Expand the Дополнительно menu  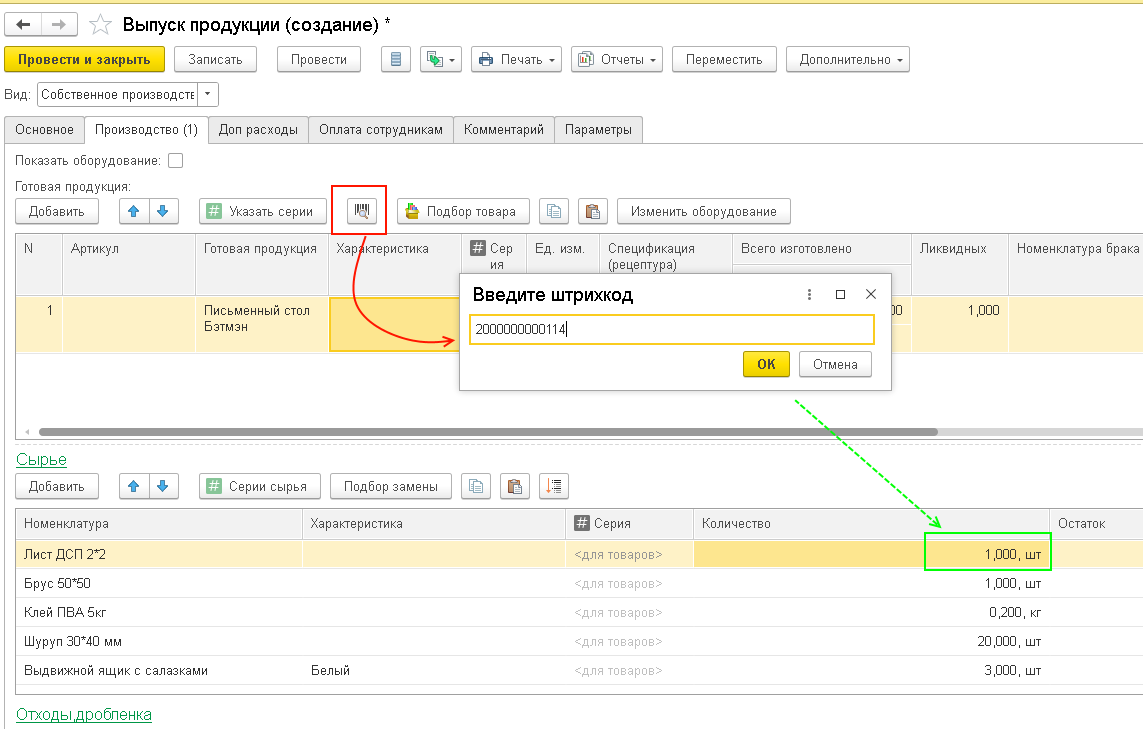coord(848,60)
